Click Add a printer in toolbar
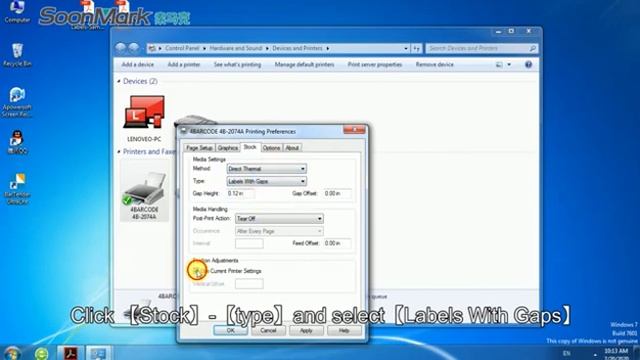 [184, 64]
